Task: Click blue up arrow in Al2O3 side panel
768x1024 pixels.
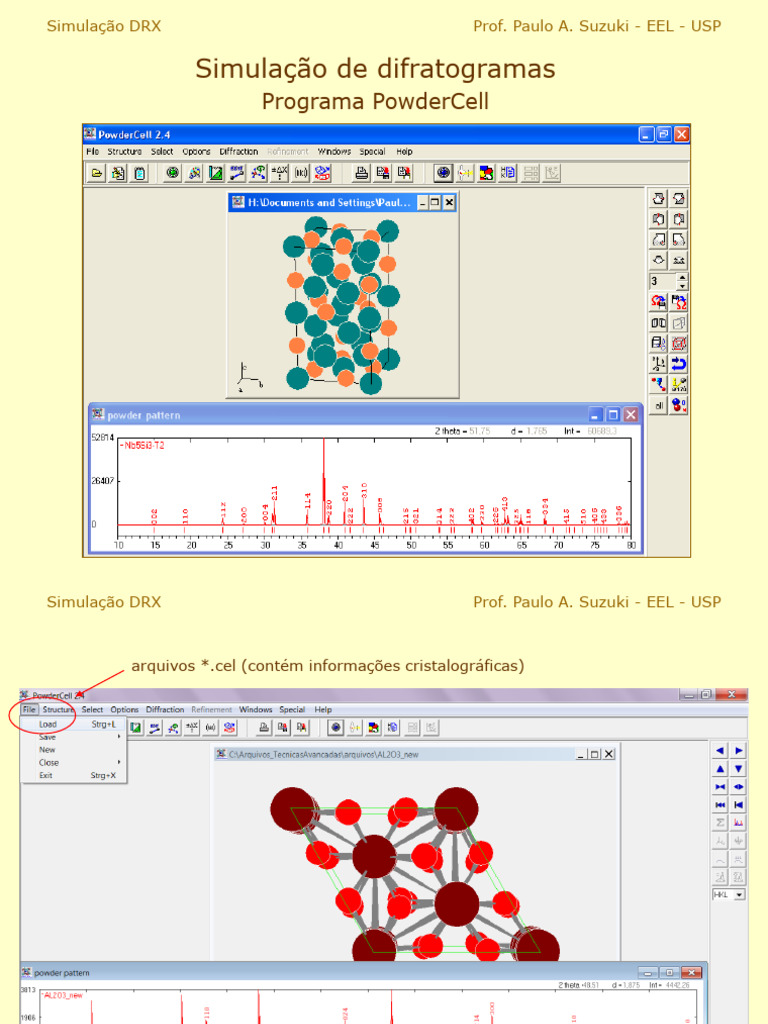Action: 720,769
